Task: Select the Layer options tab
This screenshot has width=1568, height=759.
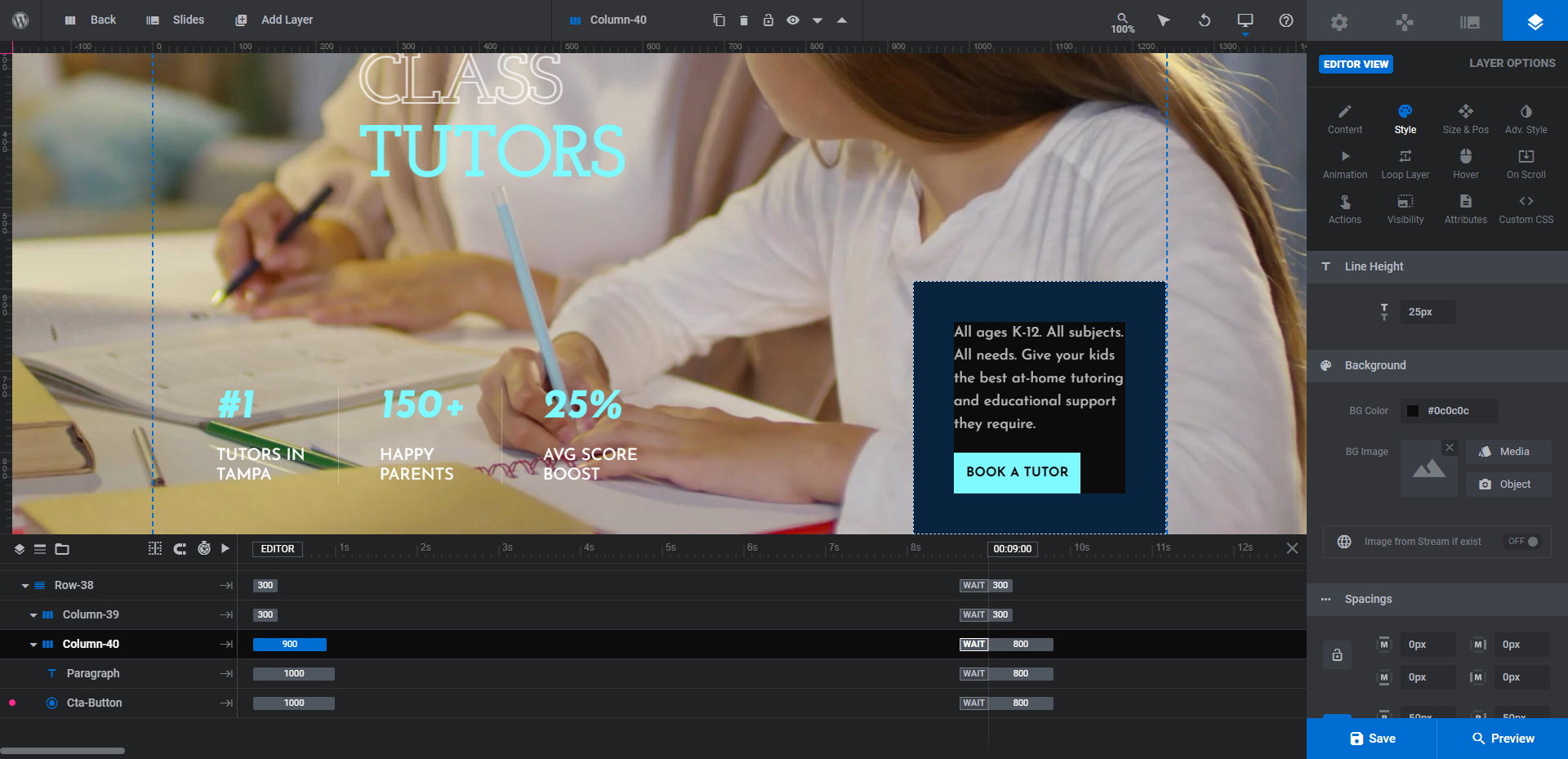Action: click(x=1535, y=20)
